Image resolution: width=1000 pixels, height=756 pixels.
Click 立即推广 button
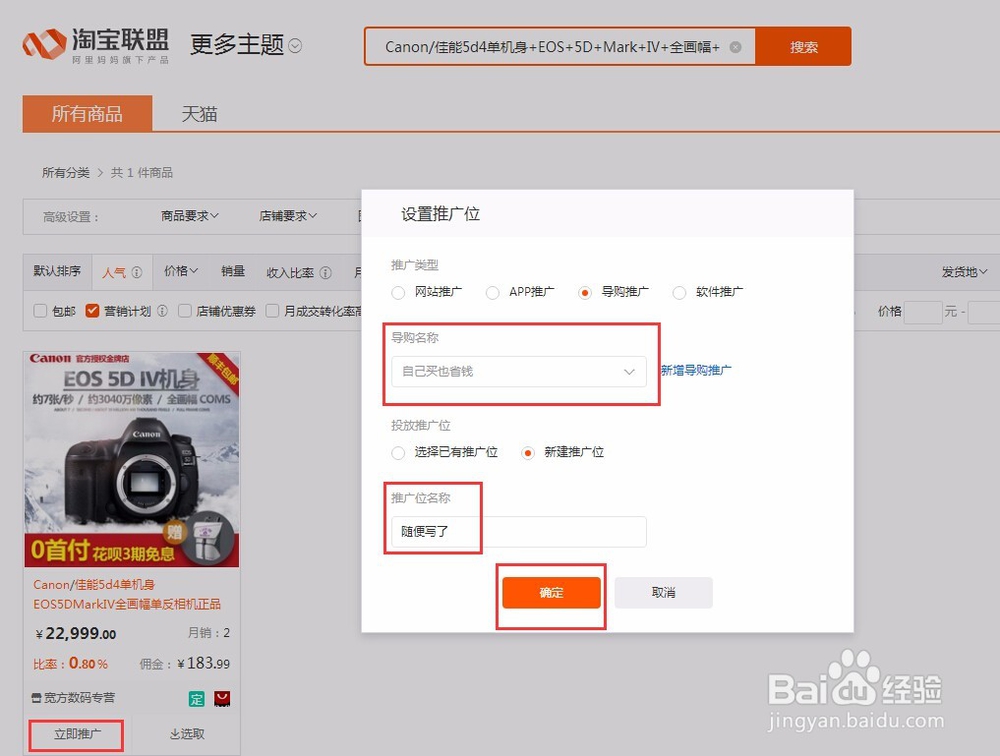point(77,734)
